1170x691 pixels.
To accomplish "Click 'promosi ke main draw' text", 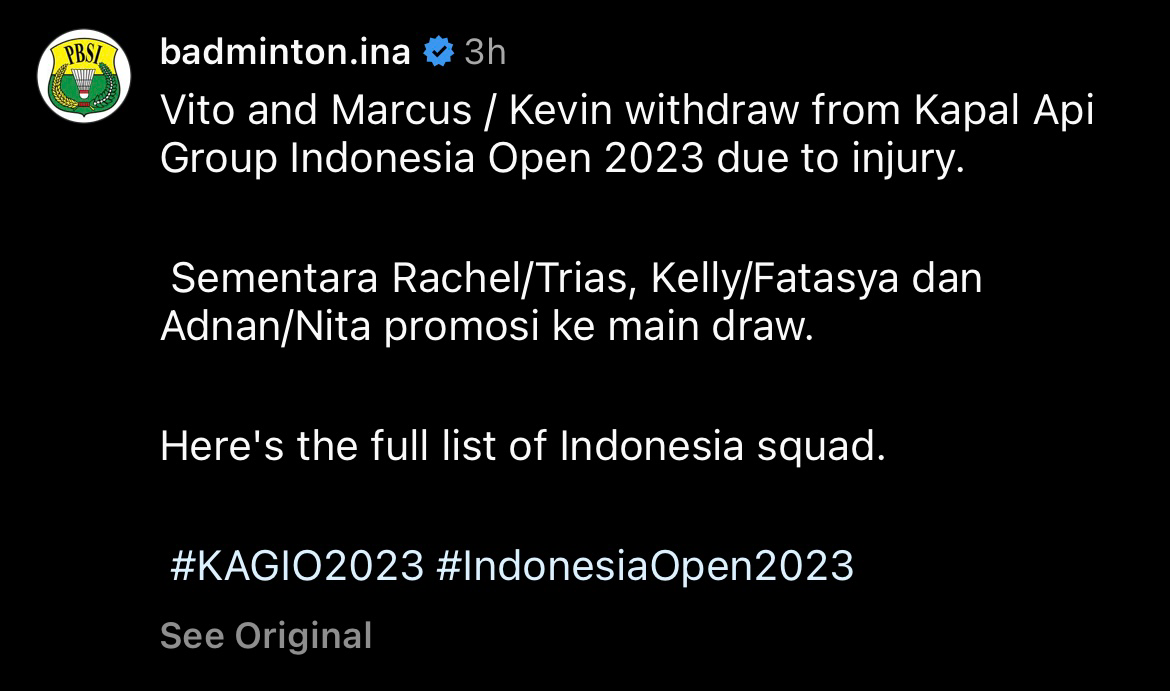I will (x=595, y=328).
